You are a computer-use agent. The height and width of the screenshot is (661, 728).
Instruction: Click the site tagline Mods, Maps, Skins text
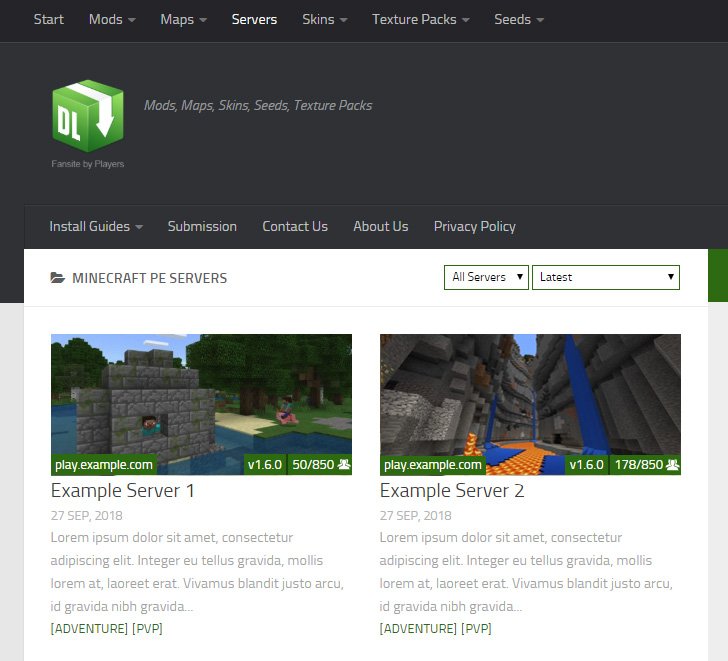coord(258,105)
